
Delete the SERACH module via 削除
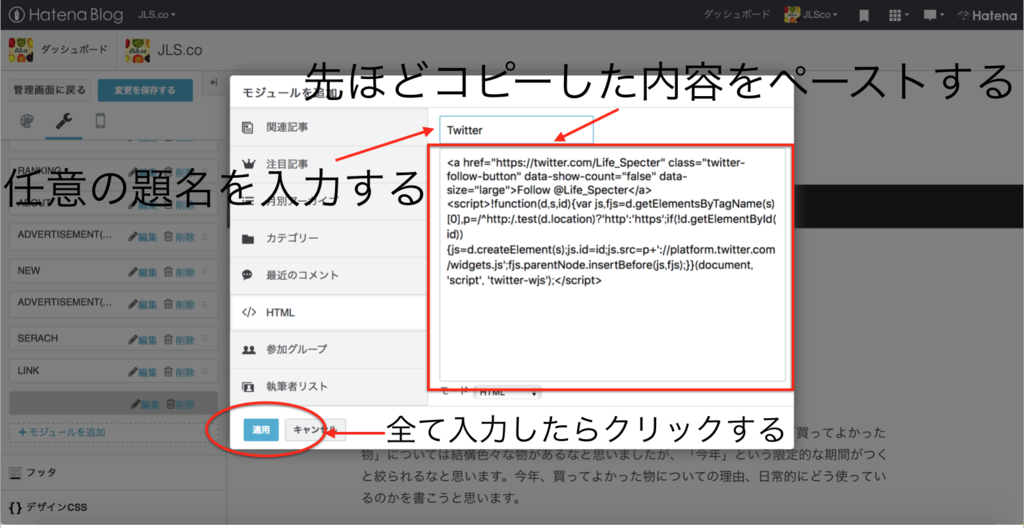(179, 339)
